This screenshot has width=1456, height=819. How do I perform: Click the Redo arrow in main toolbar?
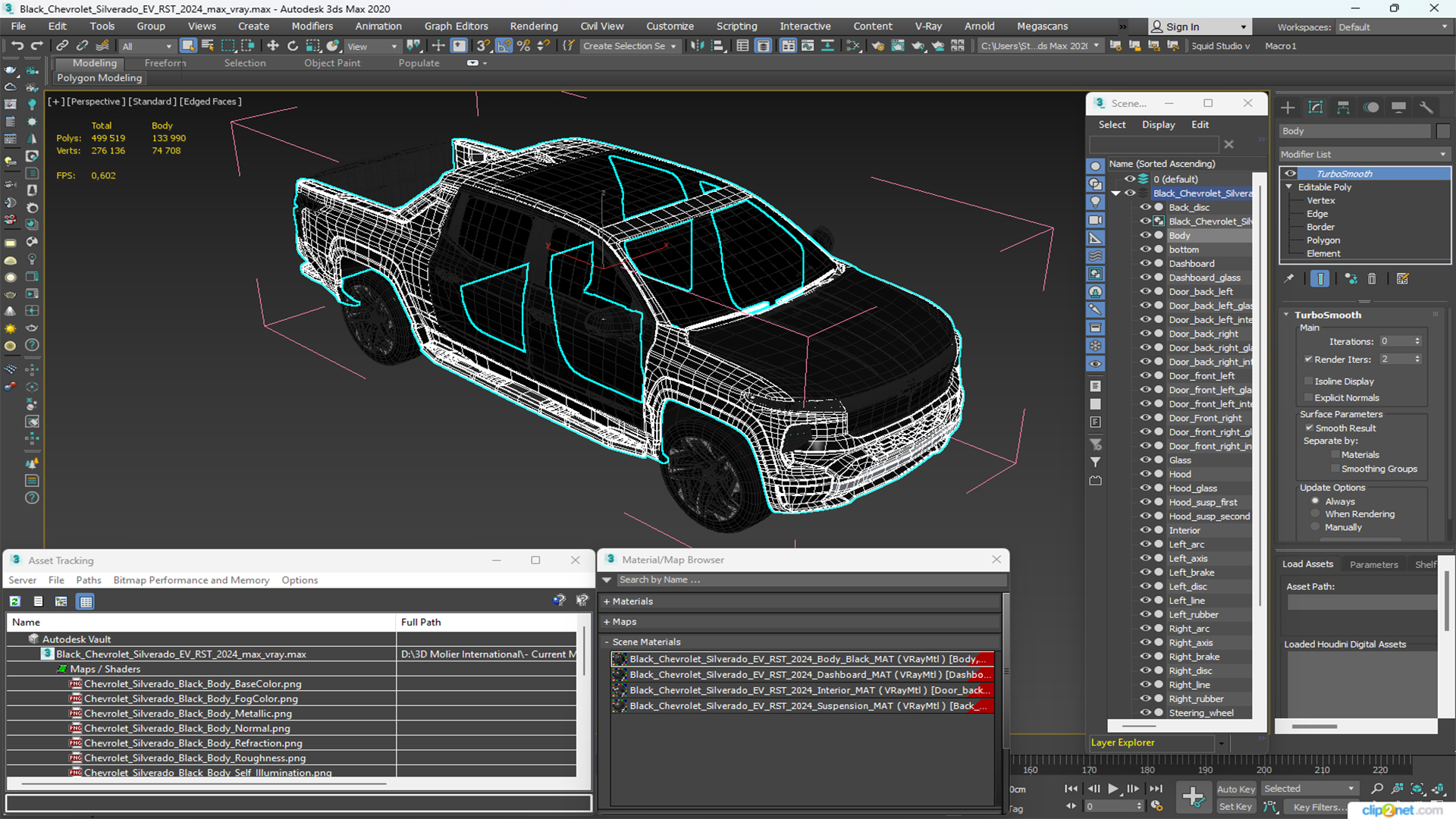tap(36, 45)
